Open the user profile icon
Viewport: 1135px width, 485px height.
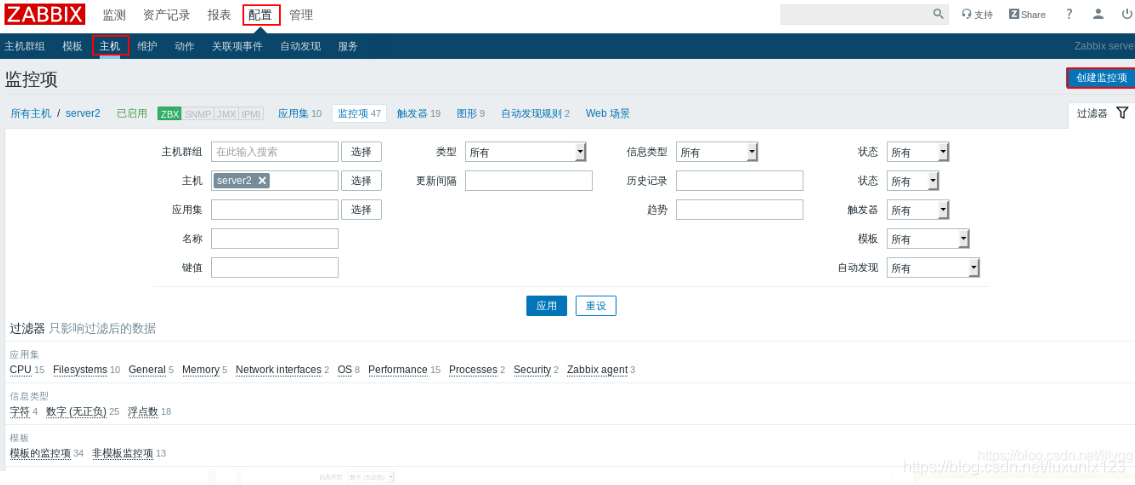1098,14
